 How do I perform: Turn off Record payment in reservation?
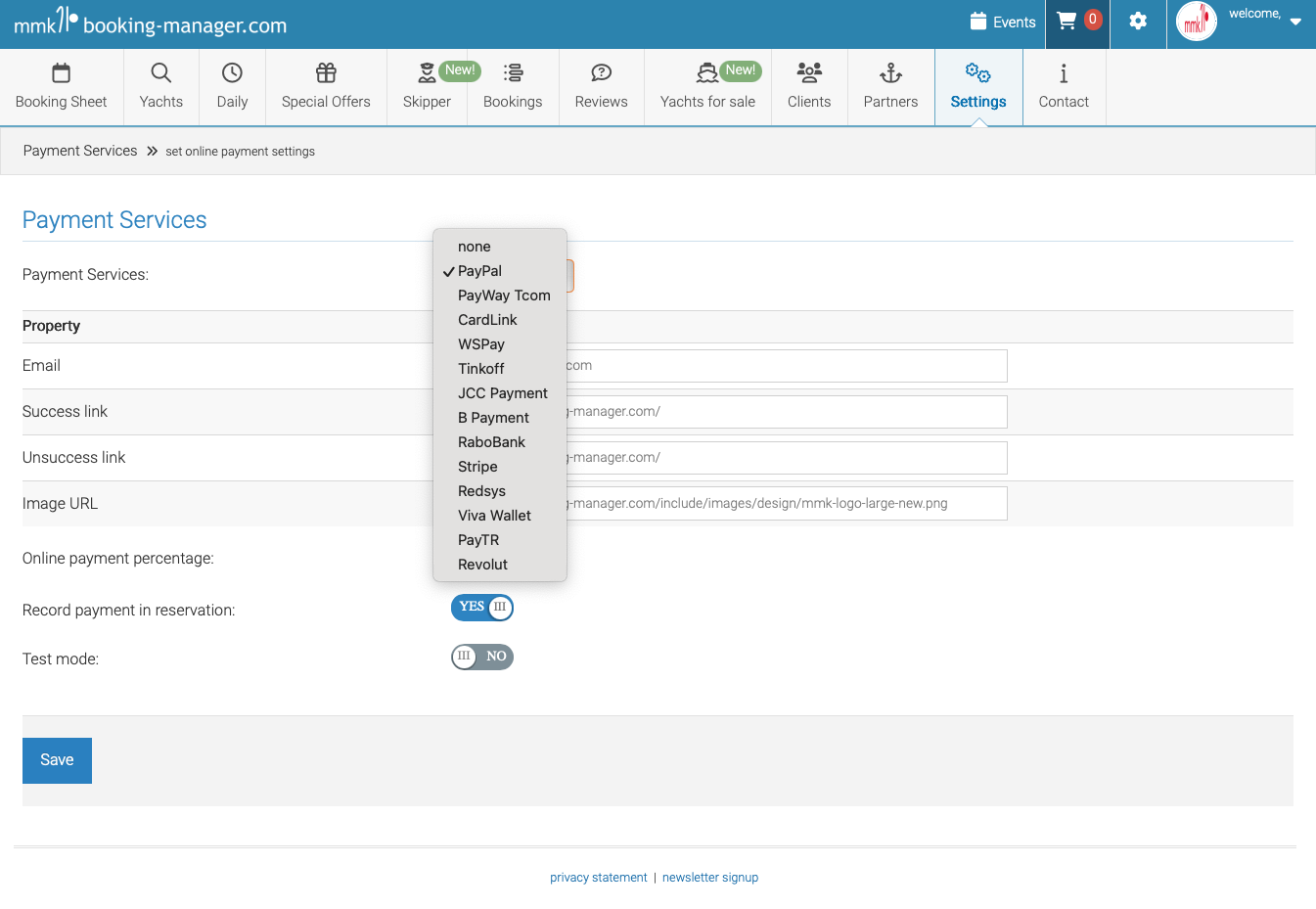482,608
